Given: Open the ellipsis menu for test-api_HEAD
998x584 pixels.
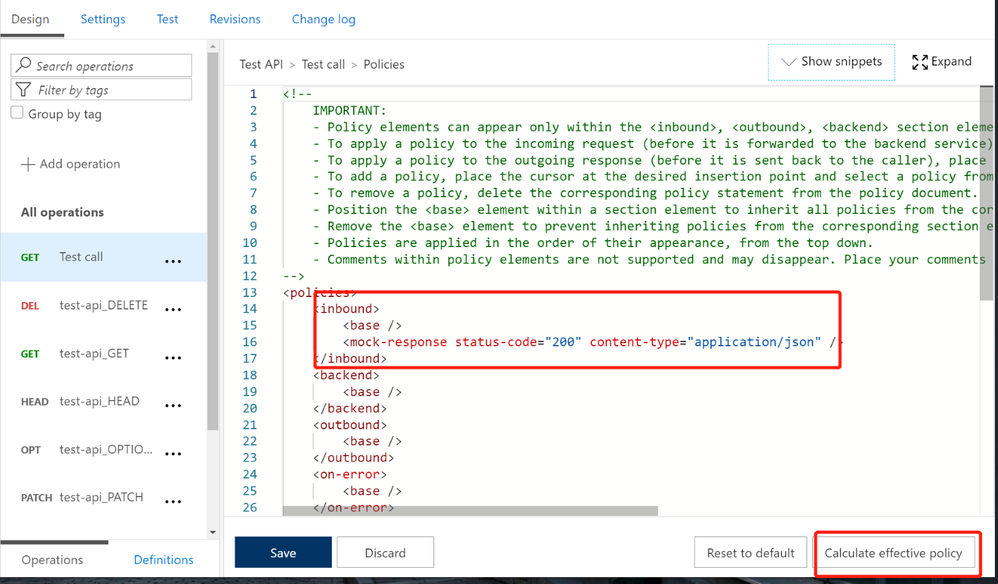Looking at the screenshot, I should (173, 405).
